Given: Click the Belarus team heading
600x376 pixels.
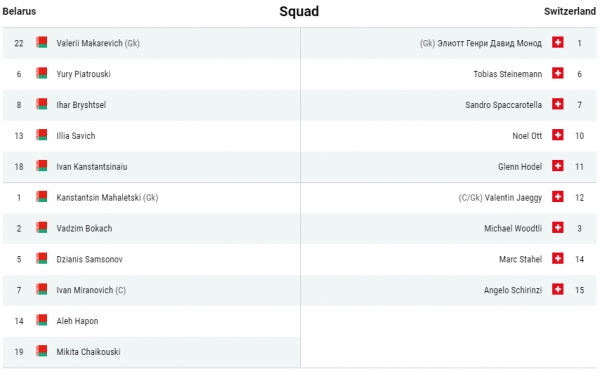Looking at the screenshot, I should [19, 11].
